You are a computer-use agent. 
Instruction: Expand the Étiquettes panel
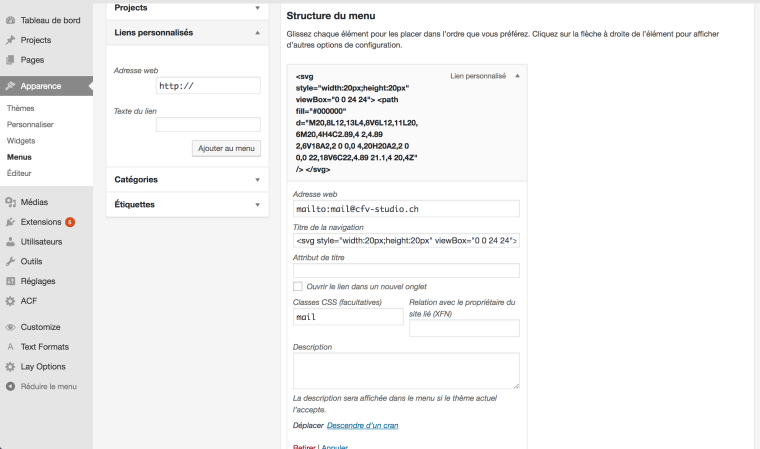point(258,204)
